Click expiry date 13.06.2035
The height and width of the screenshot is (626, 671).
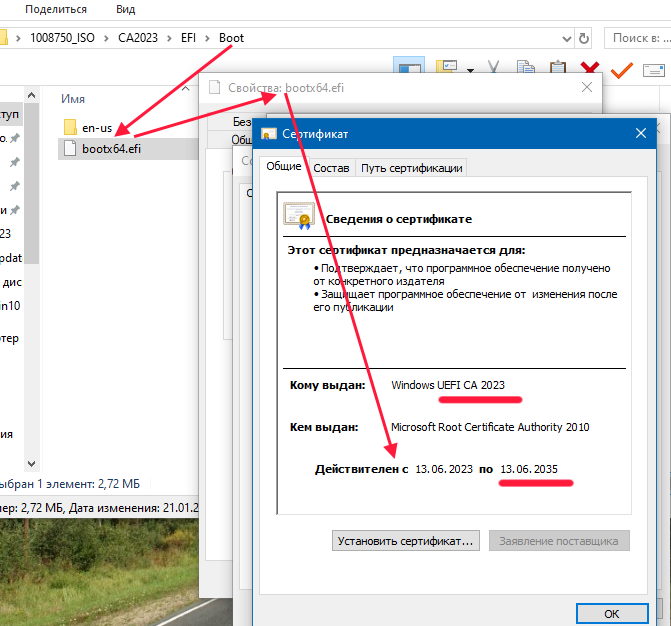point(529,469)
